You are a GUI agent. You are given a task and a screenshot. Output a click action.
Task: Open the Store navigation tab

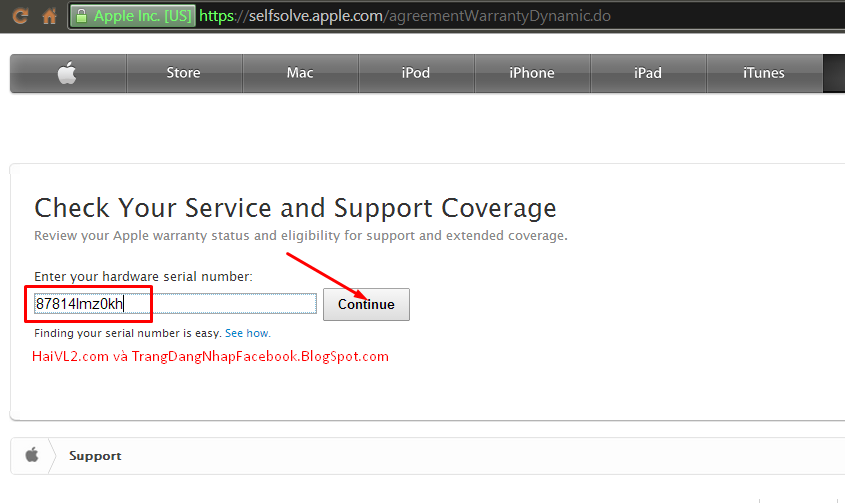(184, 73)
